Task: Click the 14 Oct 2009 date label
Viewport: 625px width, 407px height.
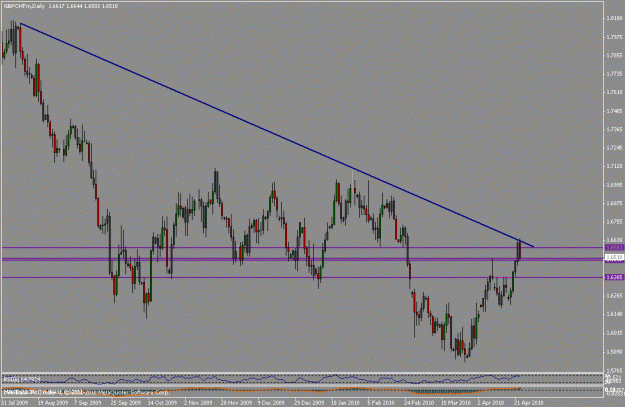Action: point(161,403)
